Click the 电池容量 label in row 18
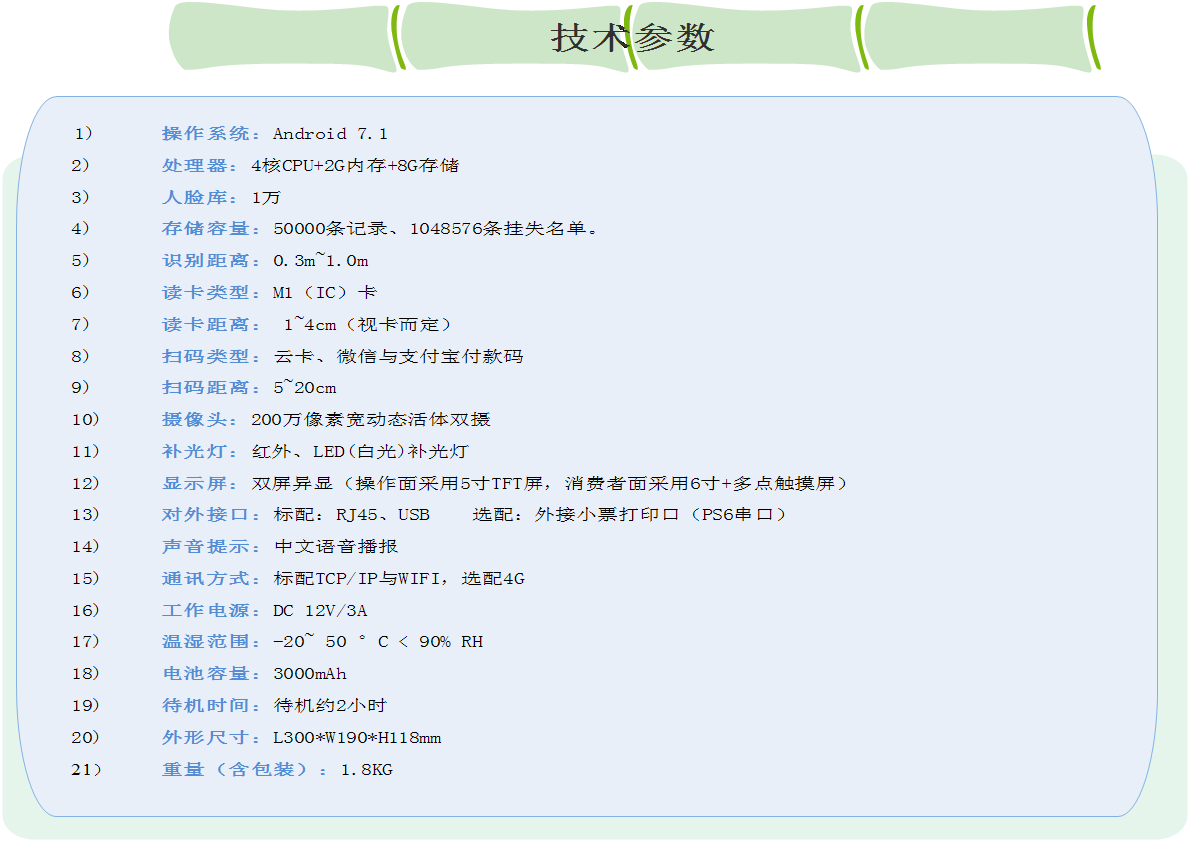This screenshot has width=1189, height=841. coord(205,673)
